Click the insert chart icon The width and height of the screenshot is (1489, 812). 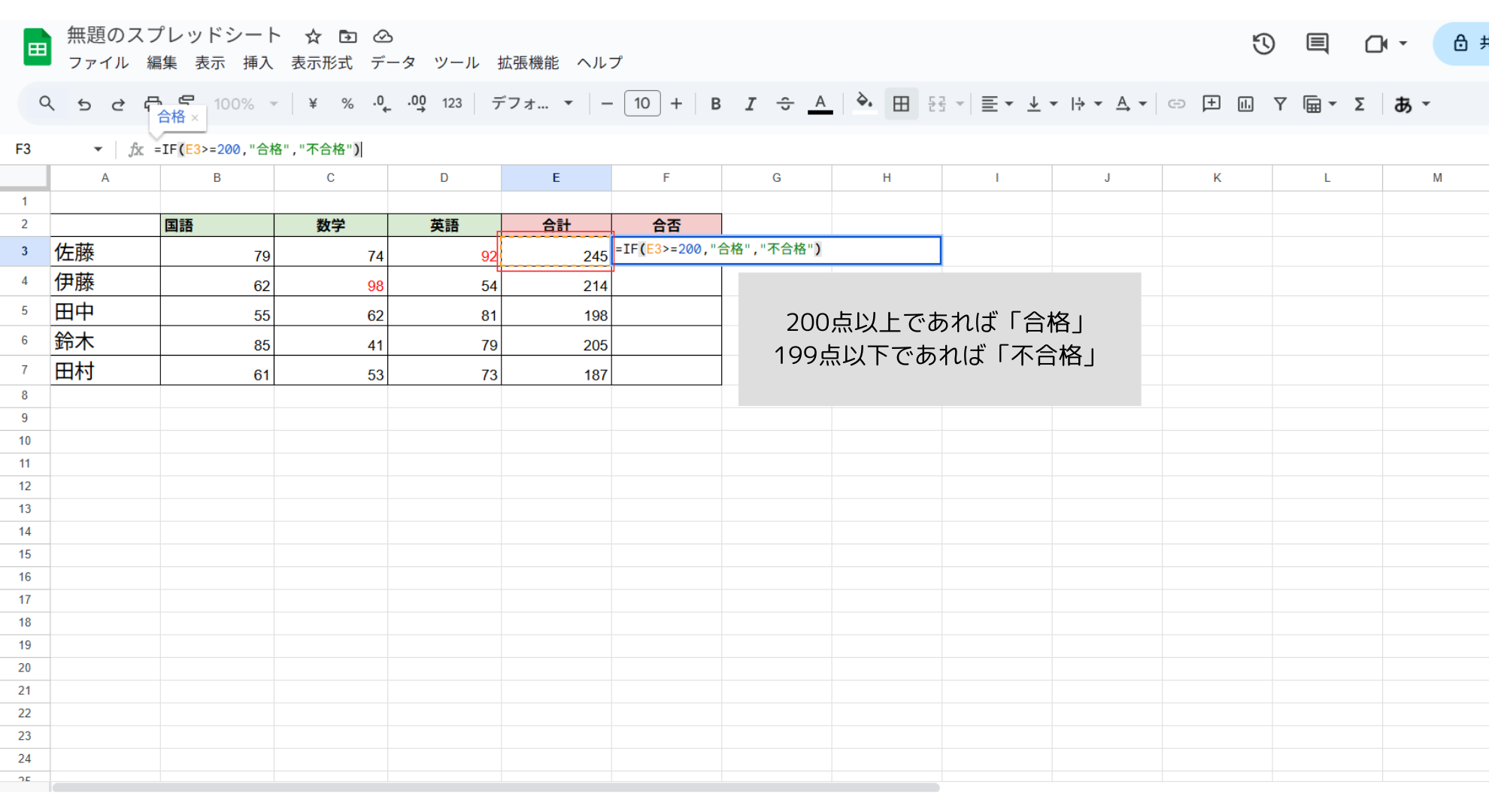click(x=1245, y=105)
